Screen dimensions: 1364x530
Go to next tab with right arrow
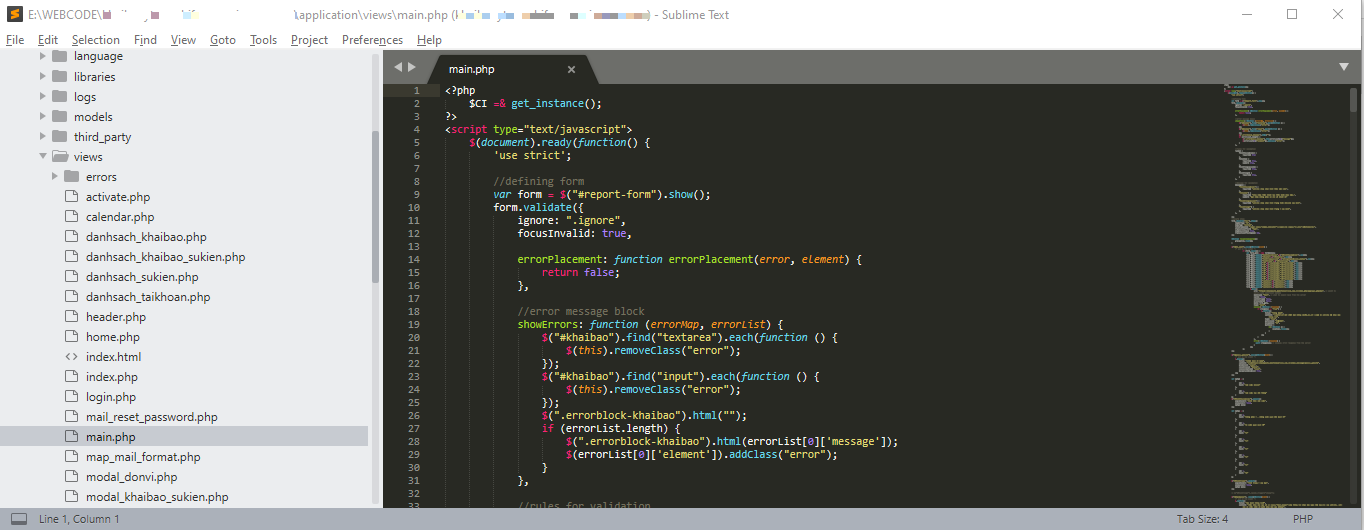(411, 68)
